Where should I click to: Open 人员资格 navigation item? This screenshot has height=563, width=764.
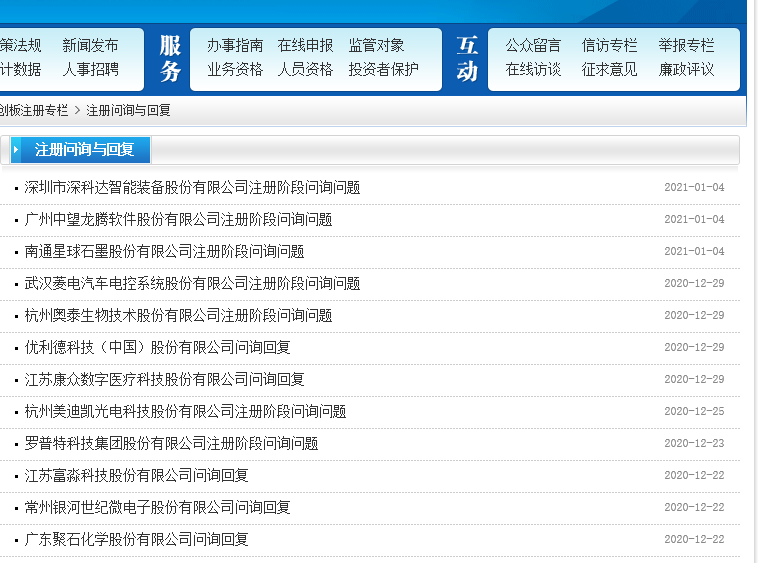click(306, 69)
